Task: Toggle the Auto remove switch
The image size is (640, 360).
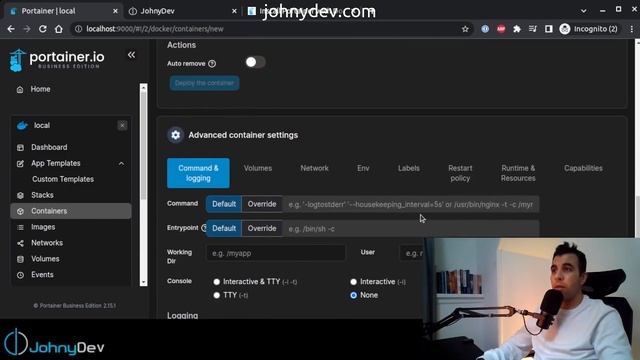Action: coord(255,62)
